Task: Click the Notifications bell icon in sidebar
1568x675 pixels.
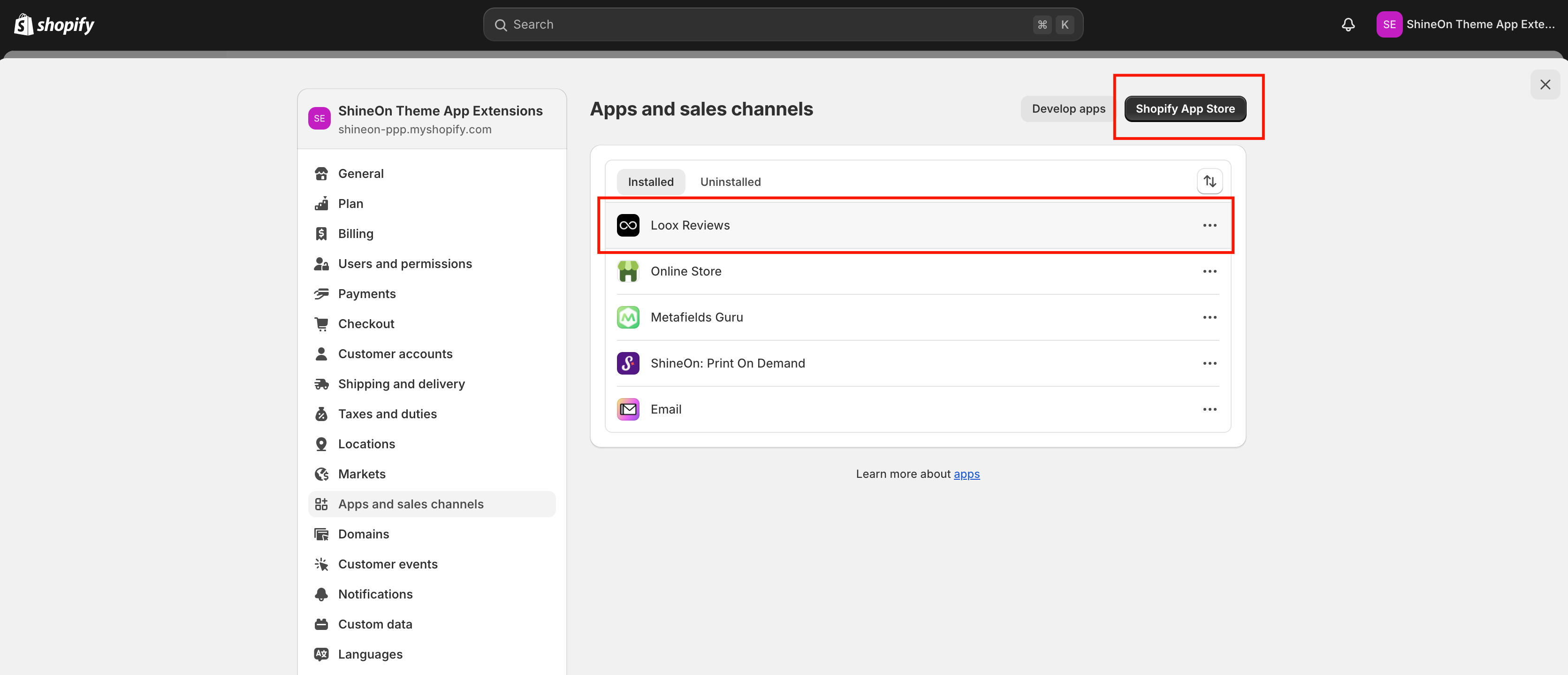Action: point(321,595)
